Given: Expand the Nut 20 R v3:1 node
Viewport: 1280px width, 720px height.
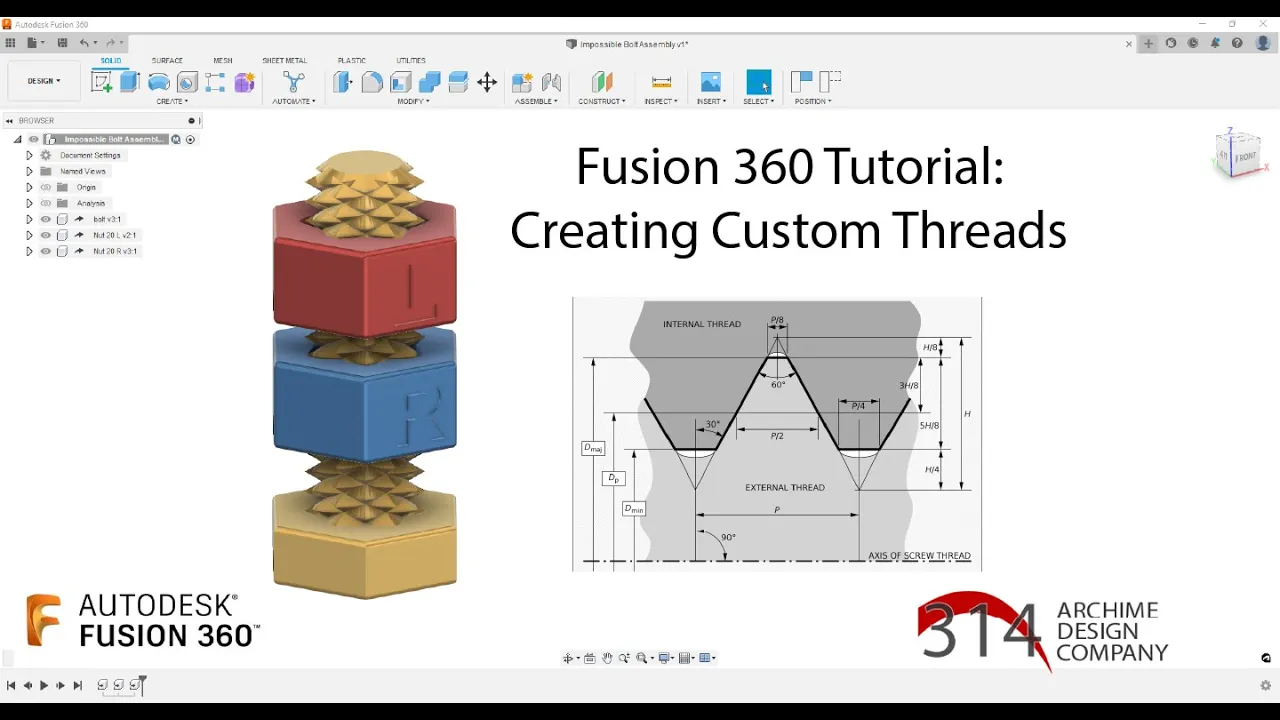Looking at the screenshot, I should [29, 251].
